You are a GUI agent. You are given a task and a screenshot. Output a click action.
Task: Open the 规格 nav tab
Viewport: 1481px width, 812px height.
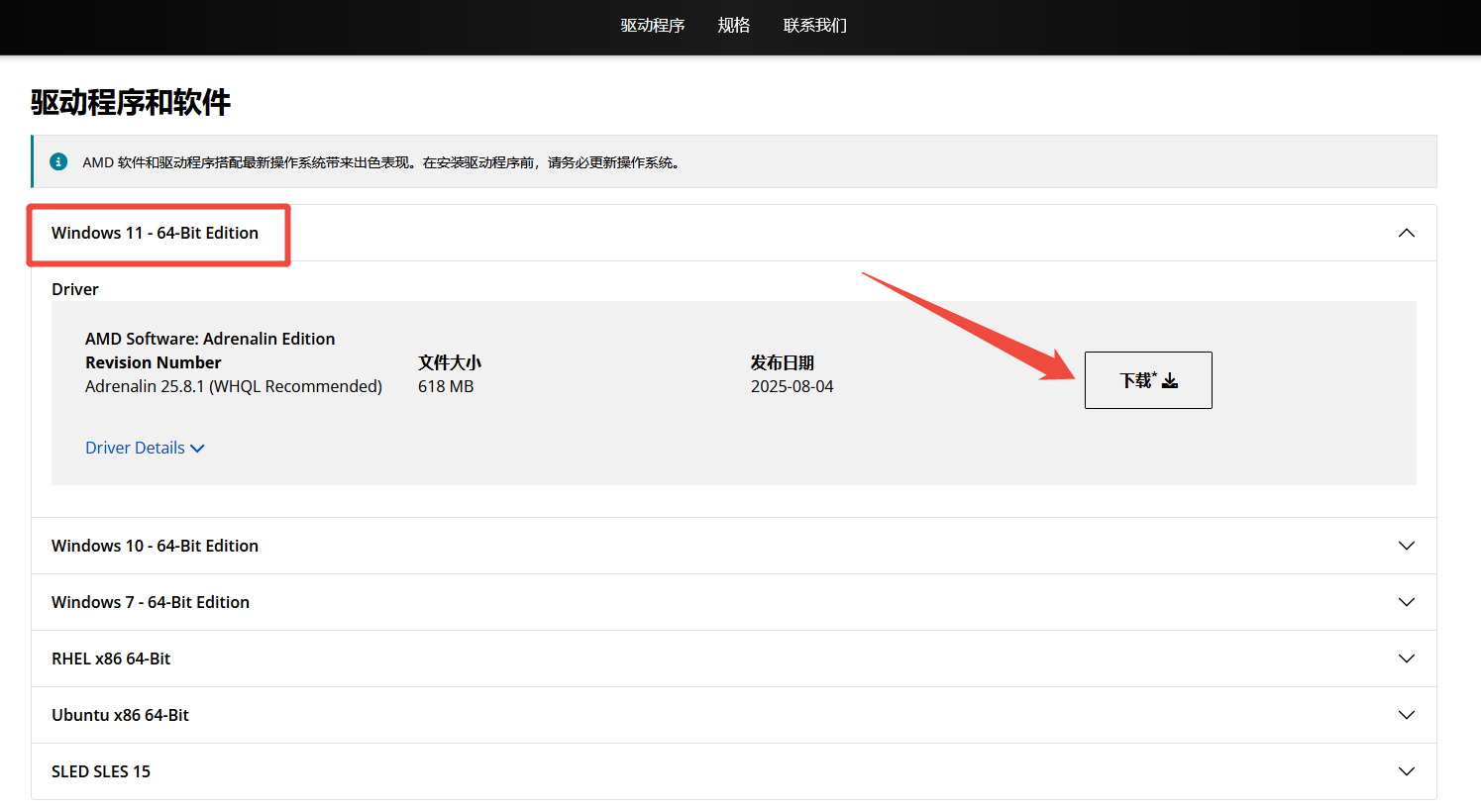(x=734, y=26)
